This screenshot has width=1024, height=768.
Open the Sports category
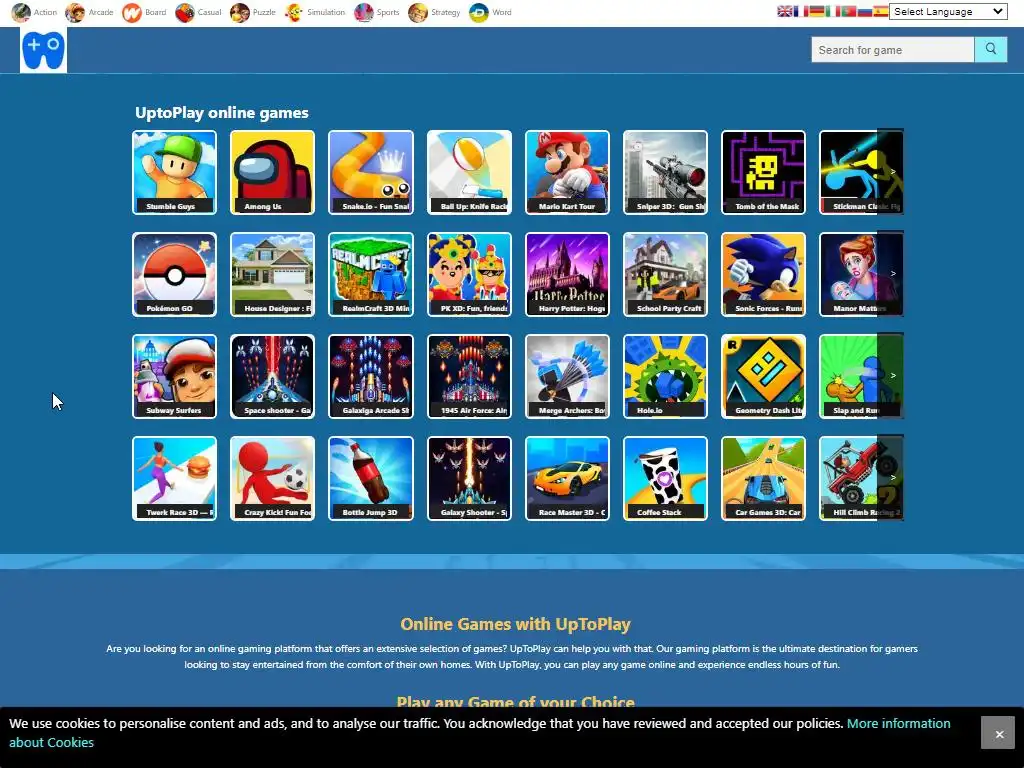[x=377, y=12]
